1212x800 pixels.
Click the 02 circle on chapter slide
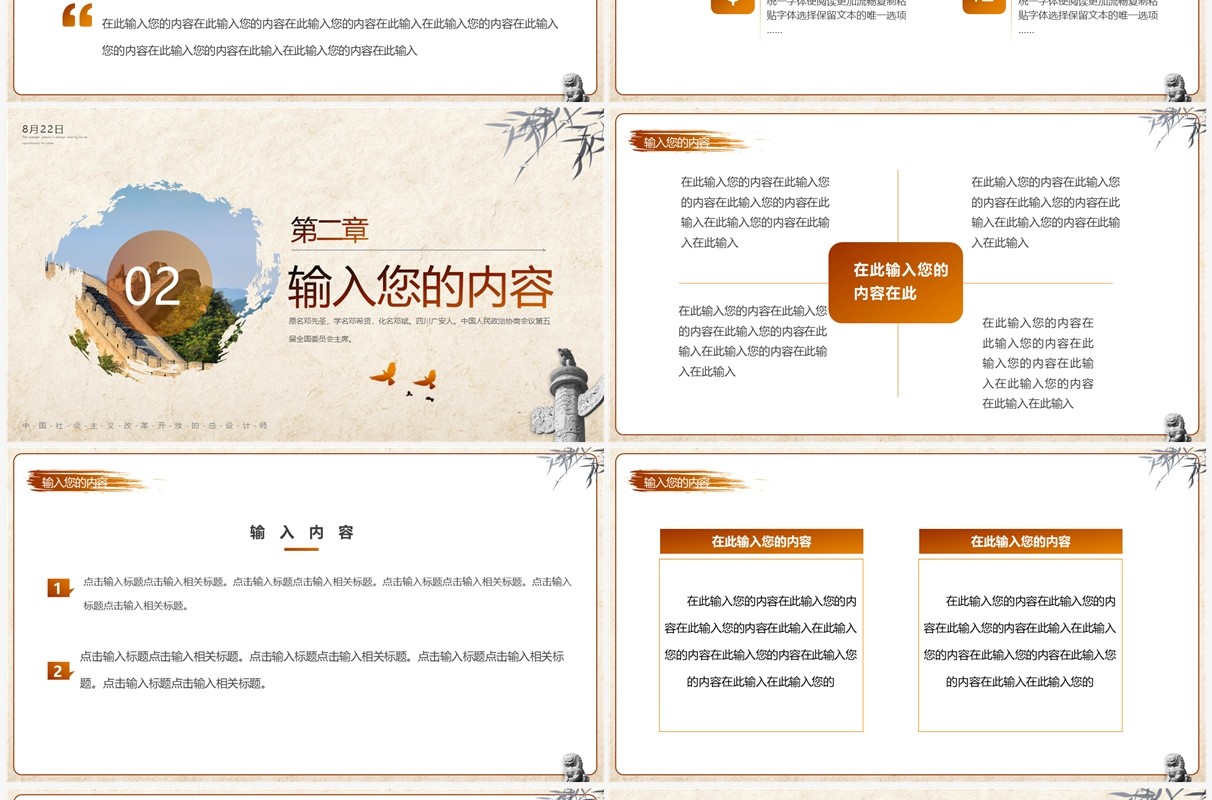[159, 284]
